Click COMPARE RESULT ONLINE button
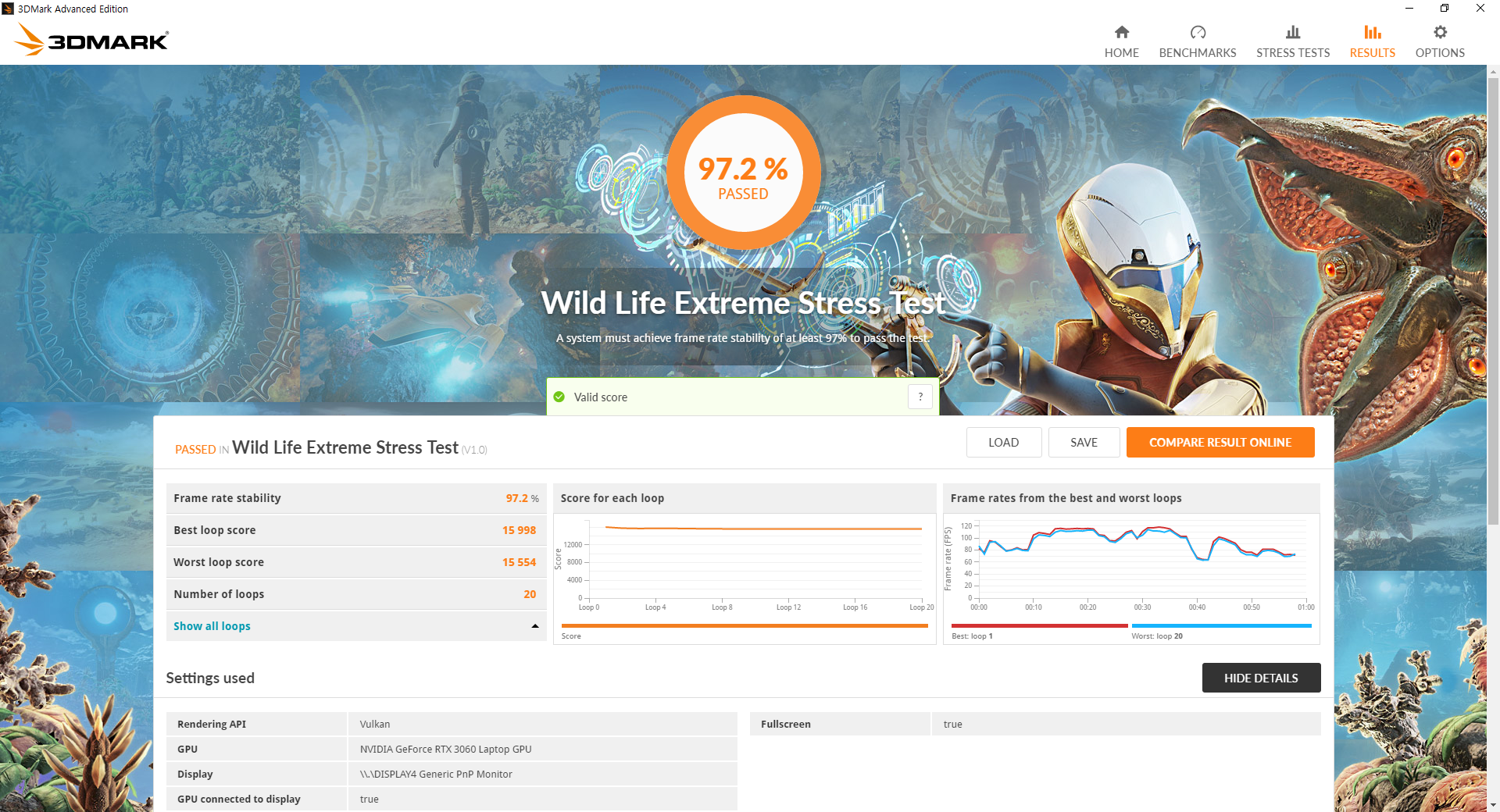This screenshot has height=812, width=1500. (1220, 443)
